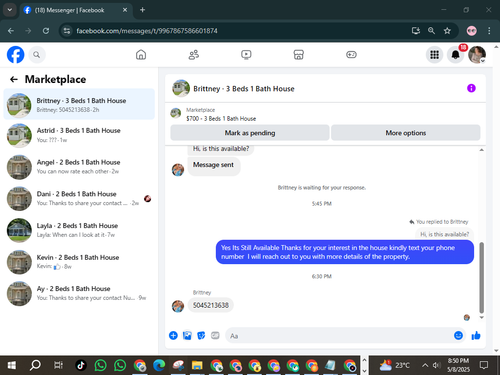The width and height of the screenshot is (500, 375).
Task: Click More options button
Action: 406,133
